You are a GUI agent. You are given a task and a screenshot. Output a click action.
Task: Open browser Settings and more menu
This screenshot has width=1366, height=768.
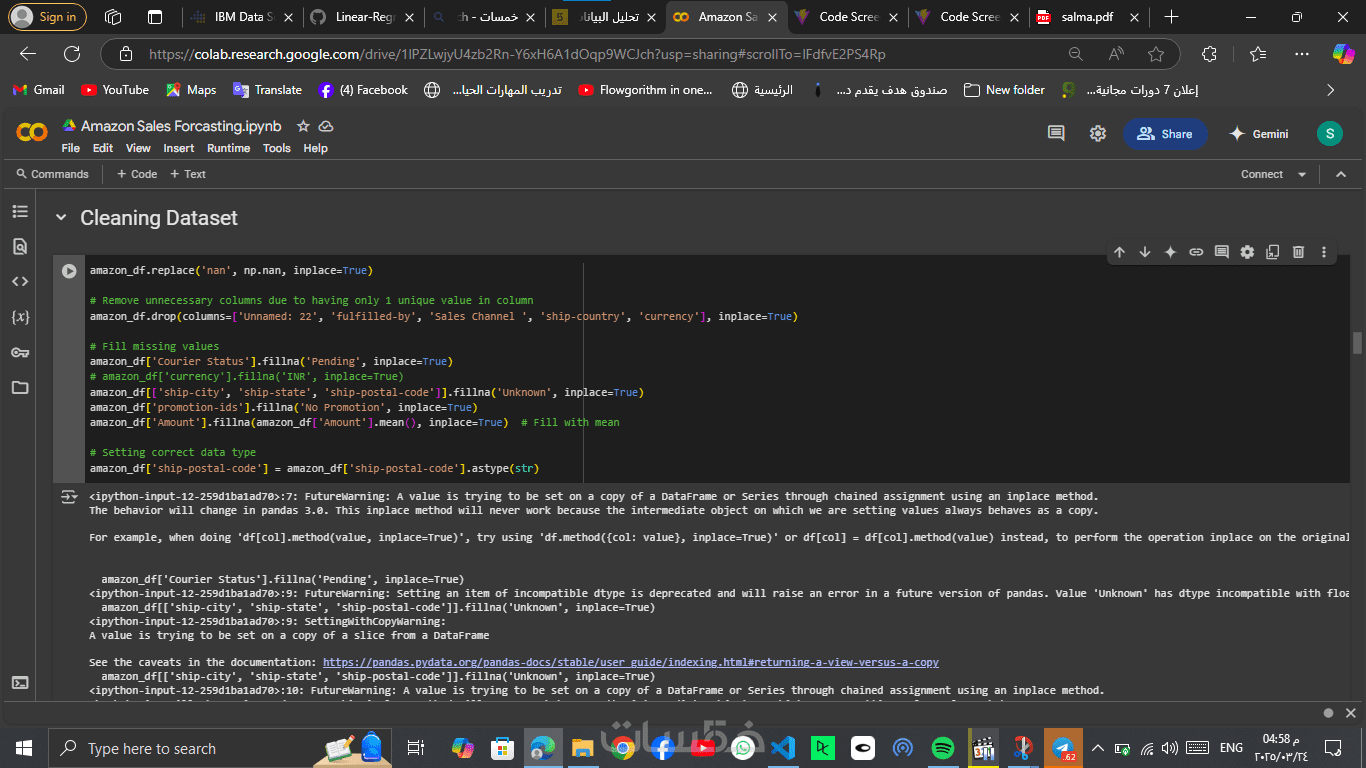click(x=1301, y=54)
